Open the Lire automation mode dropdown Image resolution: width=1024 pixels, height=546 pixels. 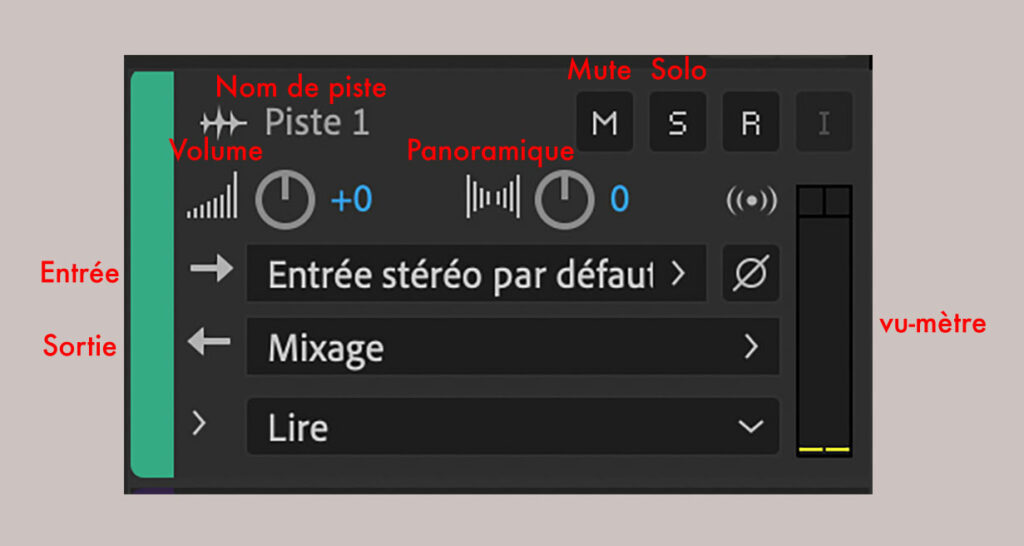512,427
